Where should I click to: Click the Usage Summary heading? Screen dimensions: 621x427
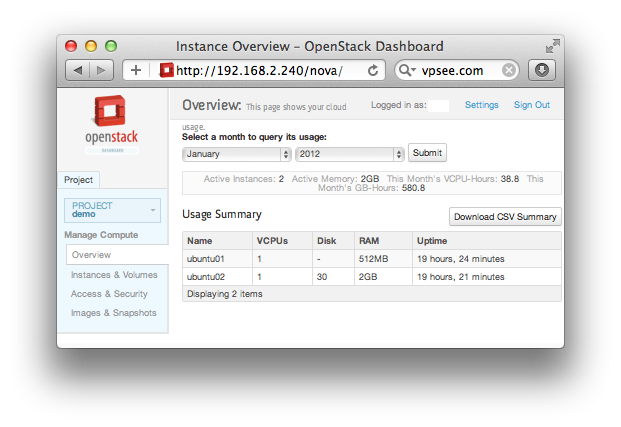222,214
